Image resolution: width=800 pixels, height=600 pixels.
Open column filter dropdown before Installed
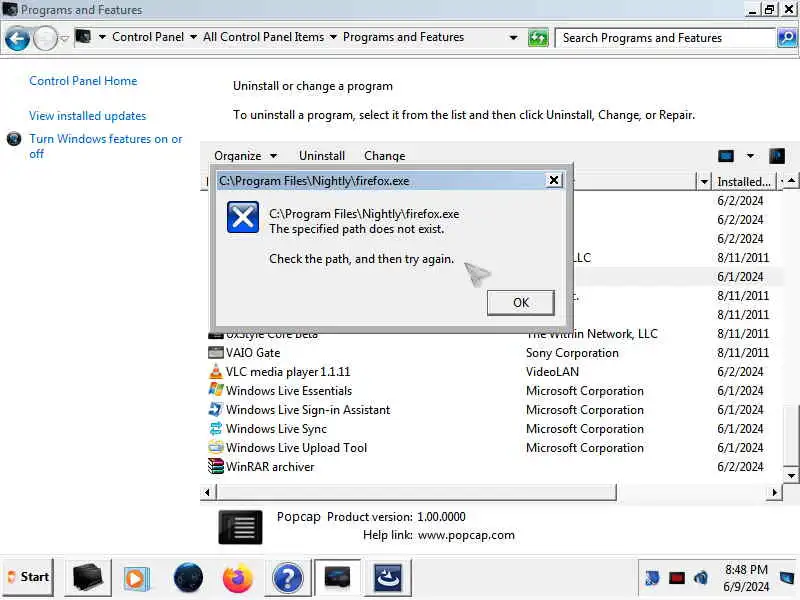tap(704, 182)
